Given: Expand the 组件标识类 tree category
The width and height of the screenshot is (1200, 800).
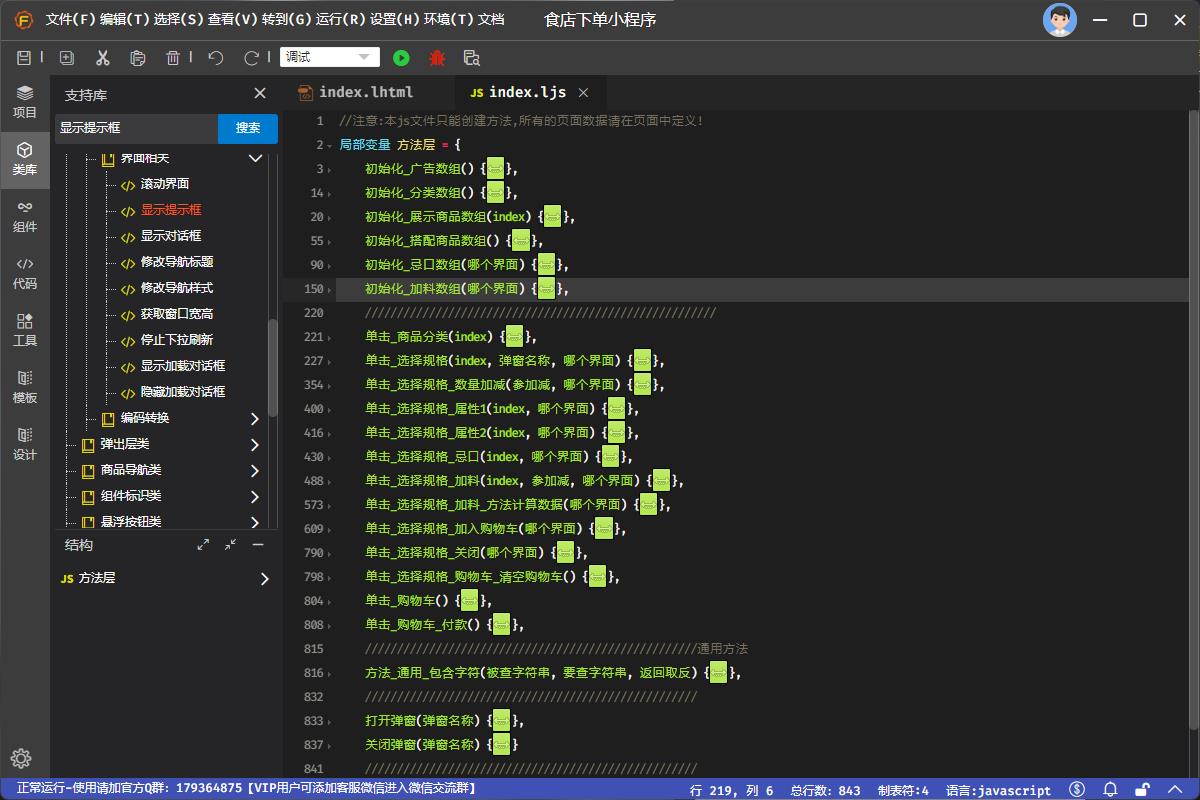Looking at the screenshot, I should 255,497.
